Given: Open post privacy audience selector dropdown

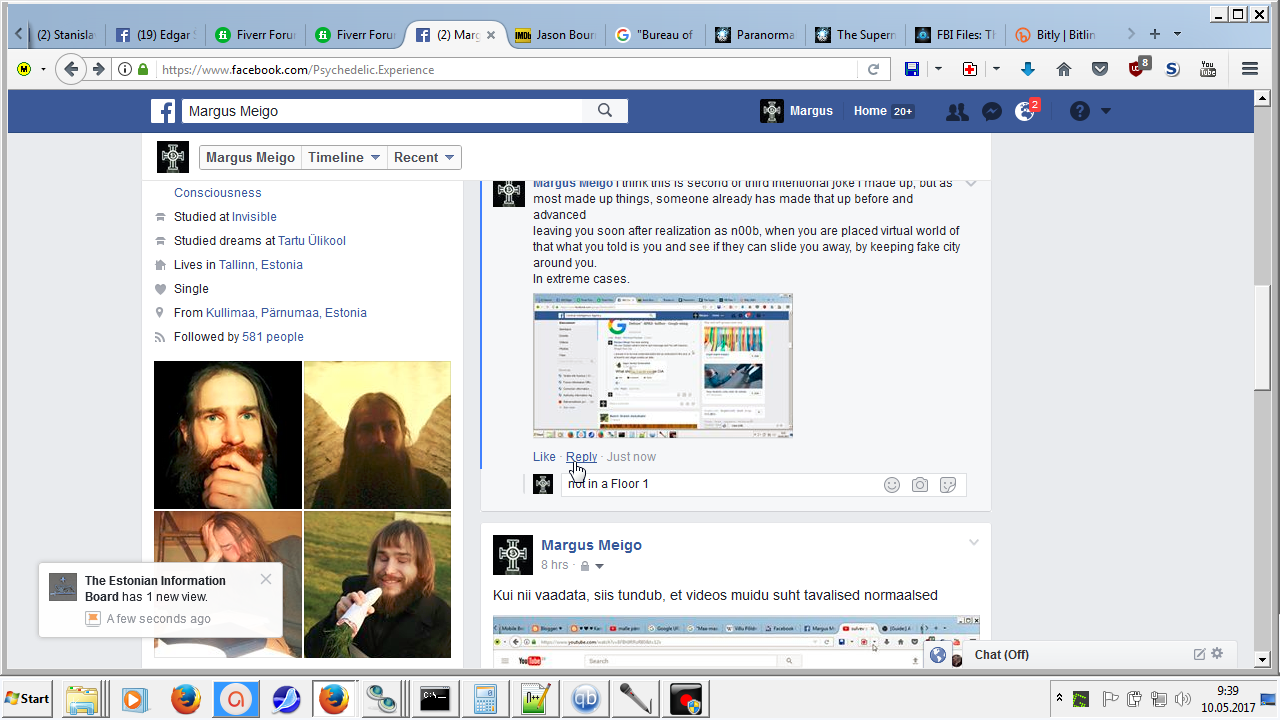Looking at the screenshot, I should 592,566.
